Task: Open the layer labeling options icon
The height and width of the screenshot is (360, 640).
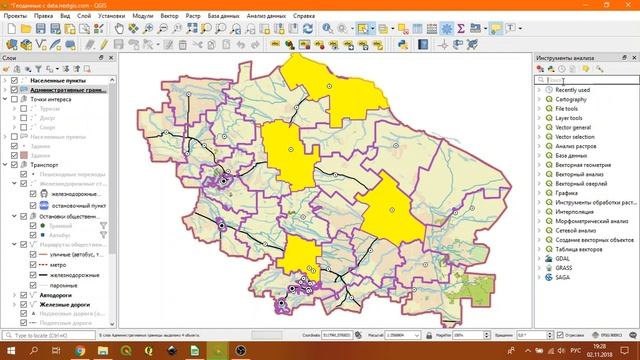Action: (x=275, y=44)
